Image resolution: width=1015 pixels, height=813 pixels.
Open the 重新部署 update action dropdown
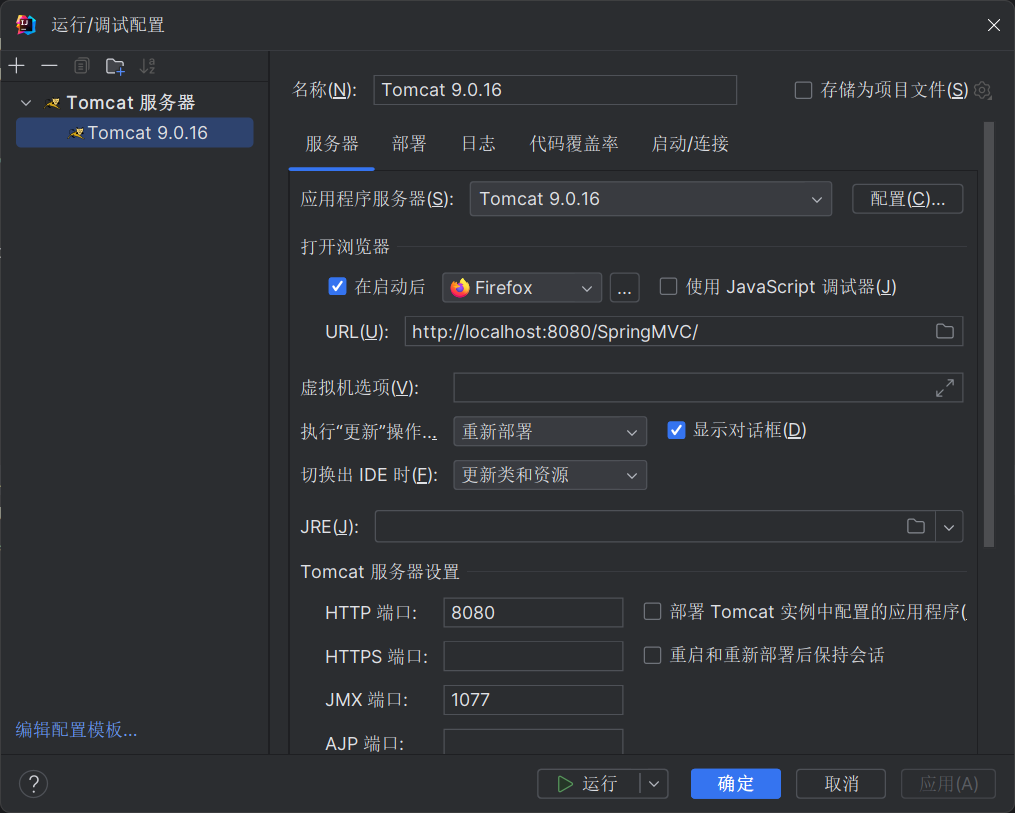550,431
